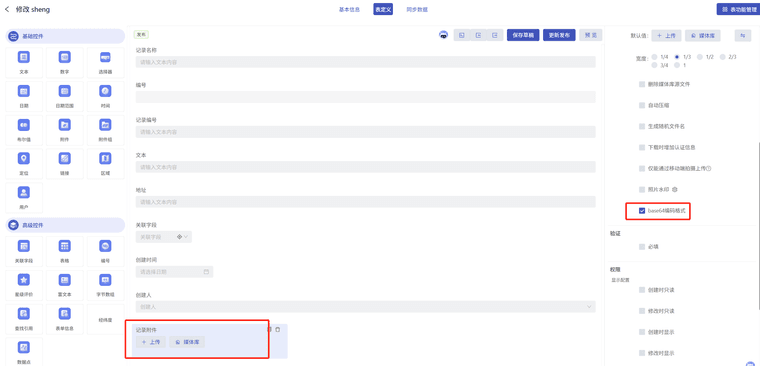
Task: Select the 字节数组 byte array control
Action: coord(106,286)
